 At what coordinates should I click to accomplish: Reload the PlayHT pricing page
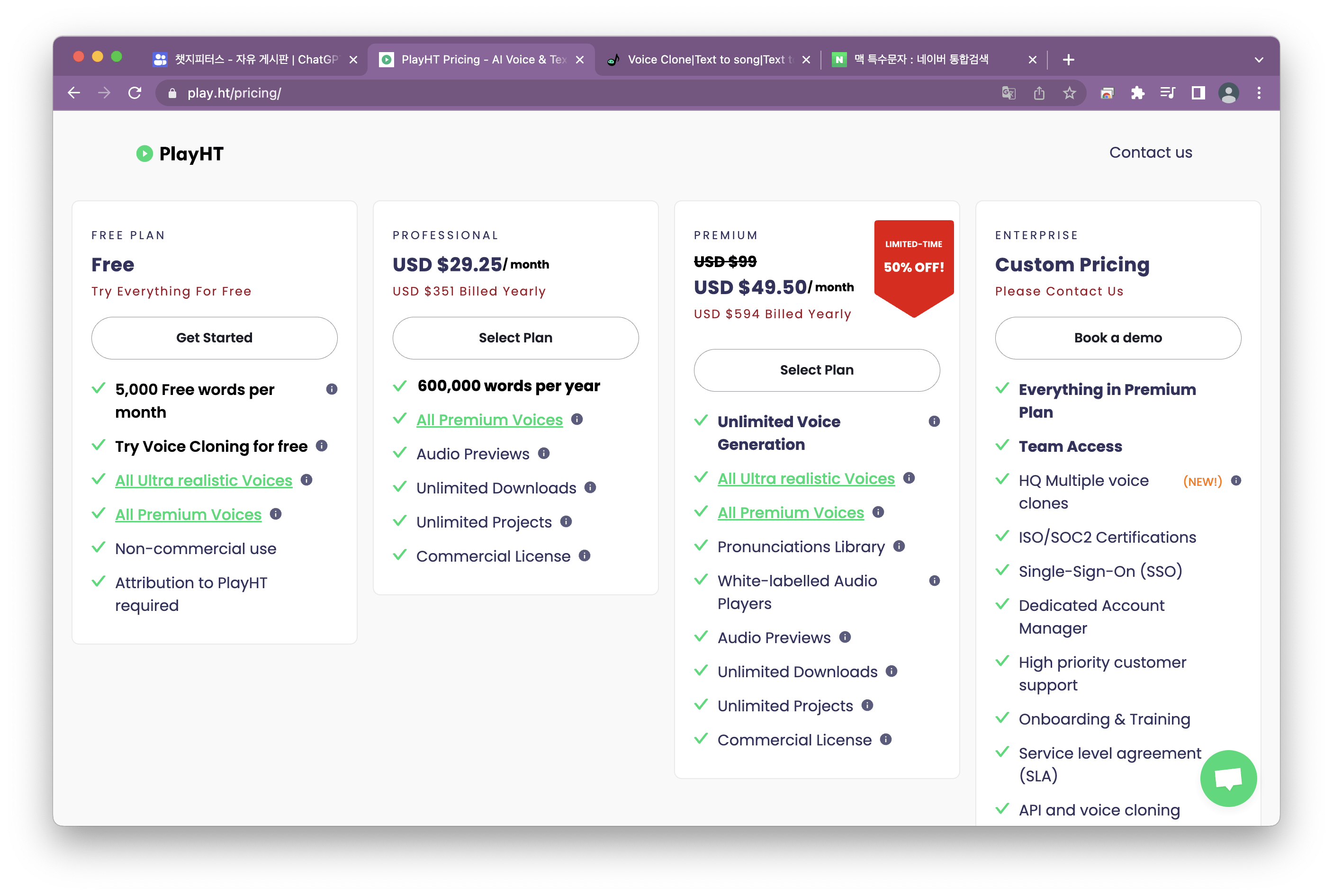pos(135,92)
